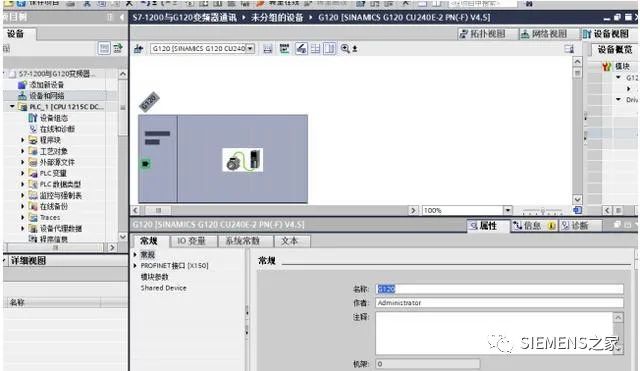Expand the 监控与强制表 folder

click(x=22, y=195)
